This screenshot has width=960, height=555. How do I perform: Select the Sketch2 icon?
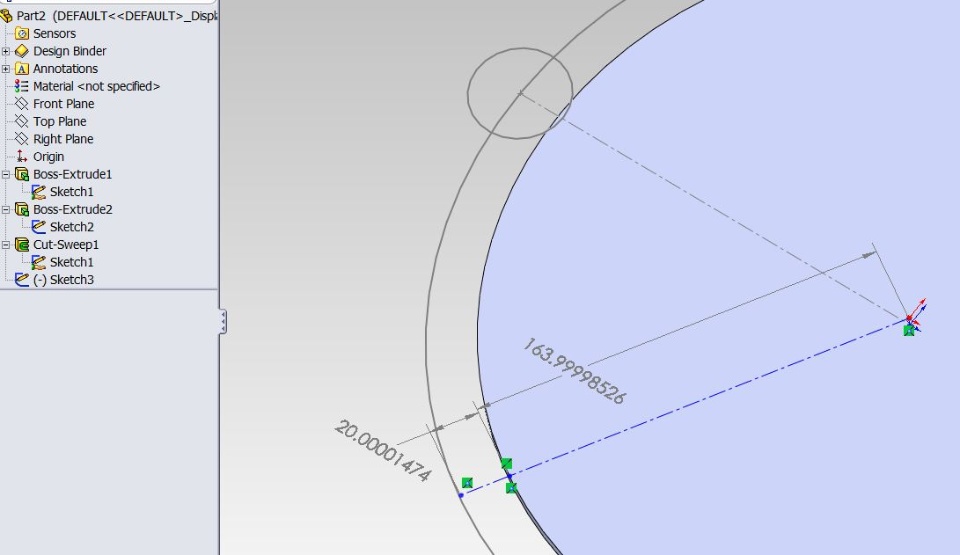(39, 227)
